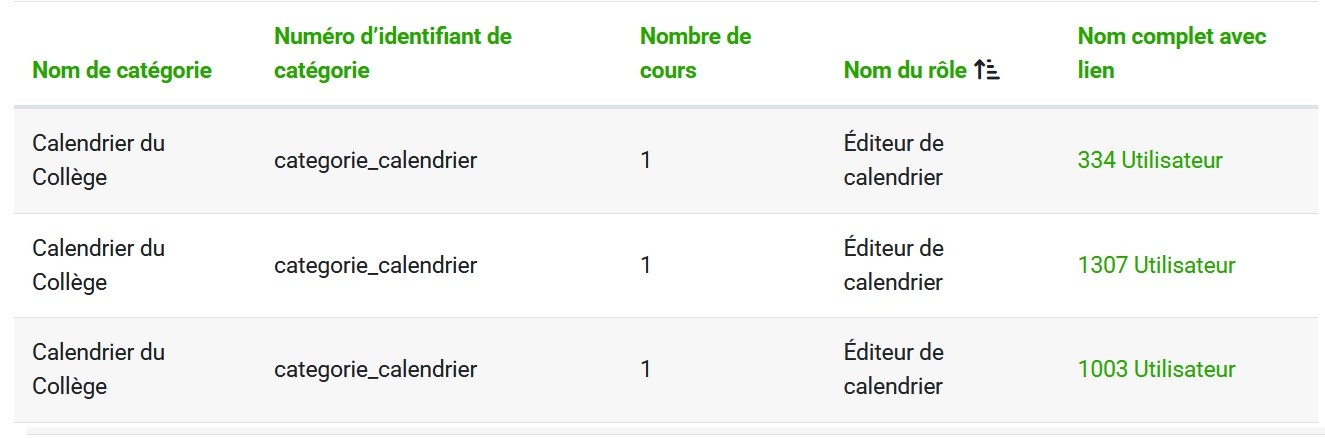Viewport: 1325px width, 438px height.
Task: Click categorie_calendrier in the 334 Utilisateur row
Action: 375,160
